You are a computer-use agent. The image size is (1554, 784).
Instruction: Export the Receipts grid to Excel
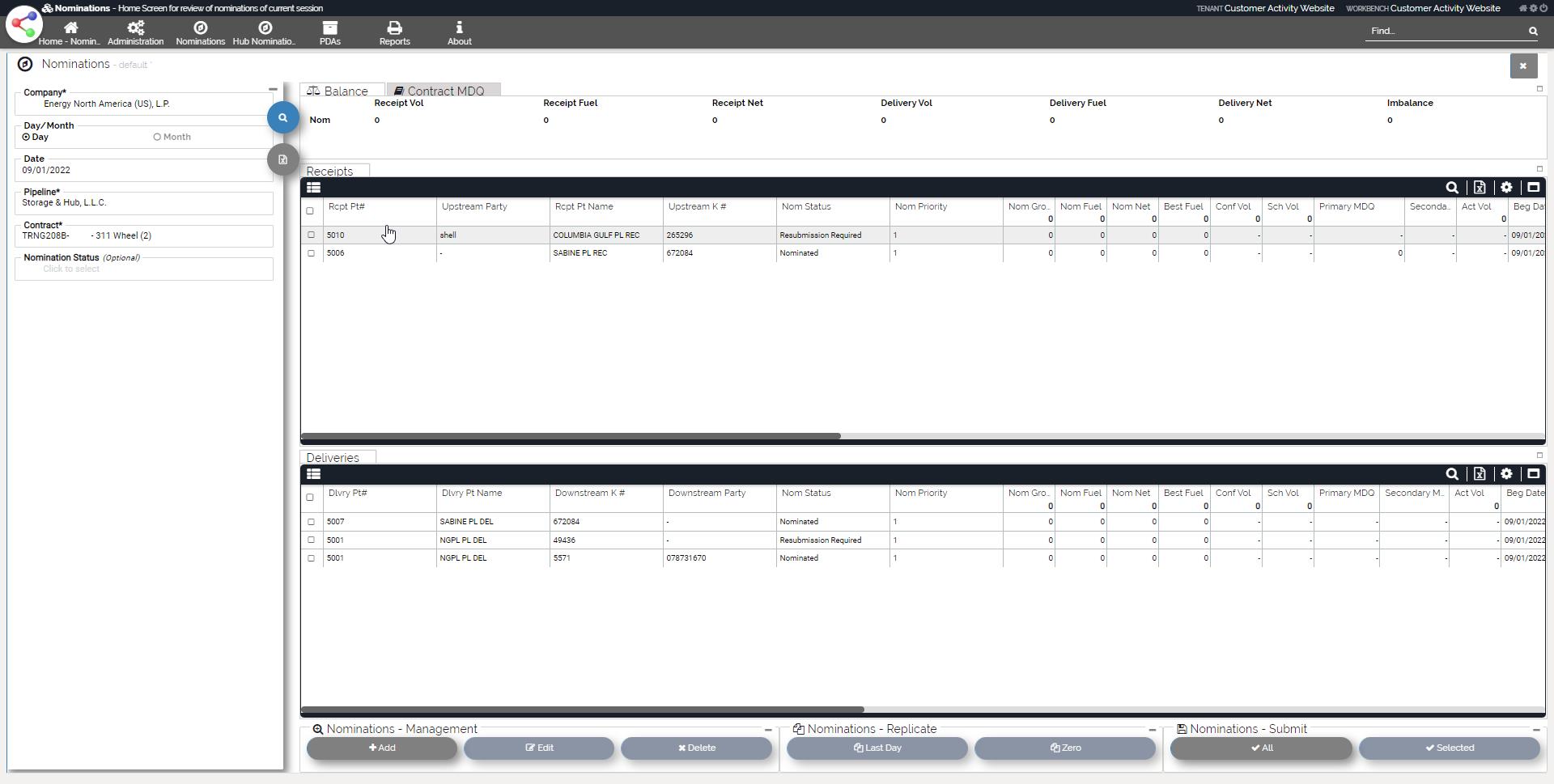tap(1480, 188)
